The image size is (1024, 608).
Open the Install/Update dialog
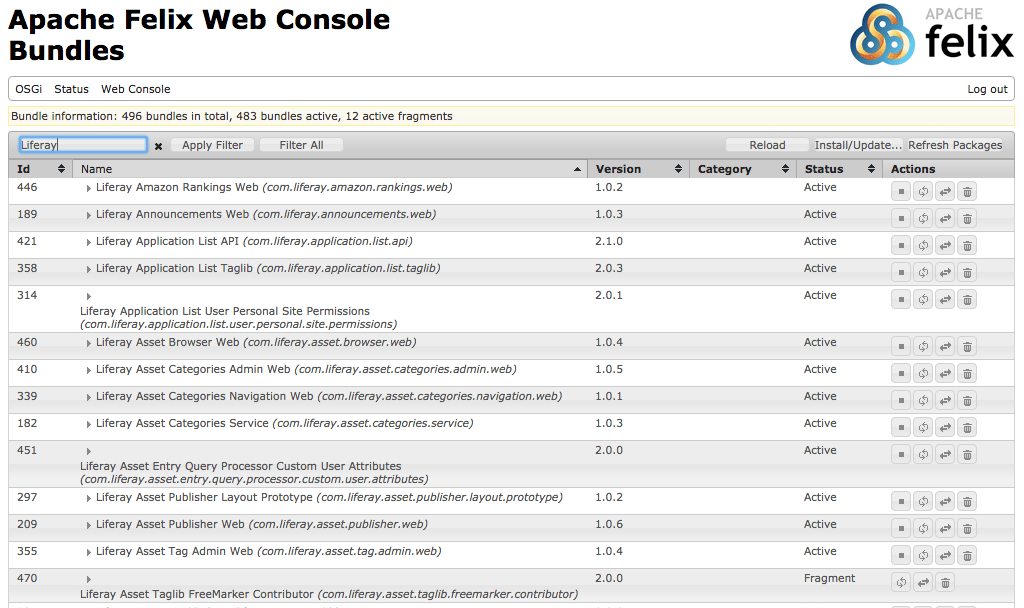(858, 145)
